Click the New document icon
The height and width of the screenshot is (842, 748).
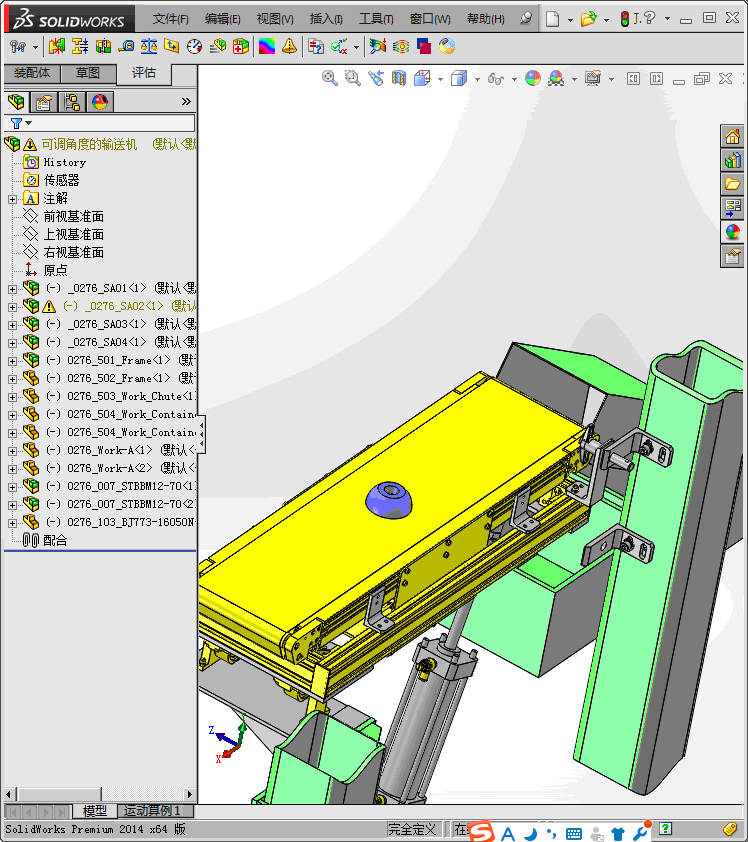[x=552, y=19]
